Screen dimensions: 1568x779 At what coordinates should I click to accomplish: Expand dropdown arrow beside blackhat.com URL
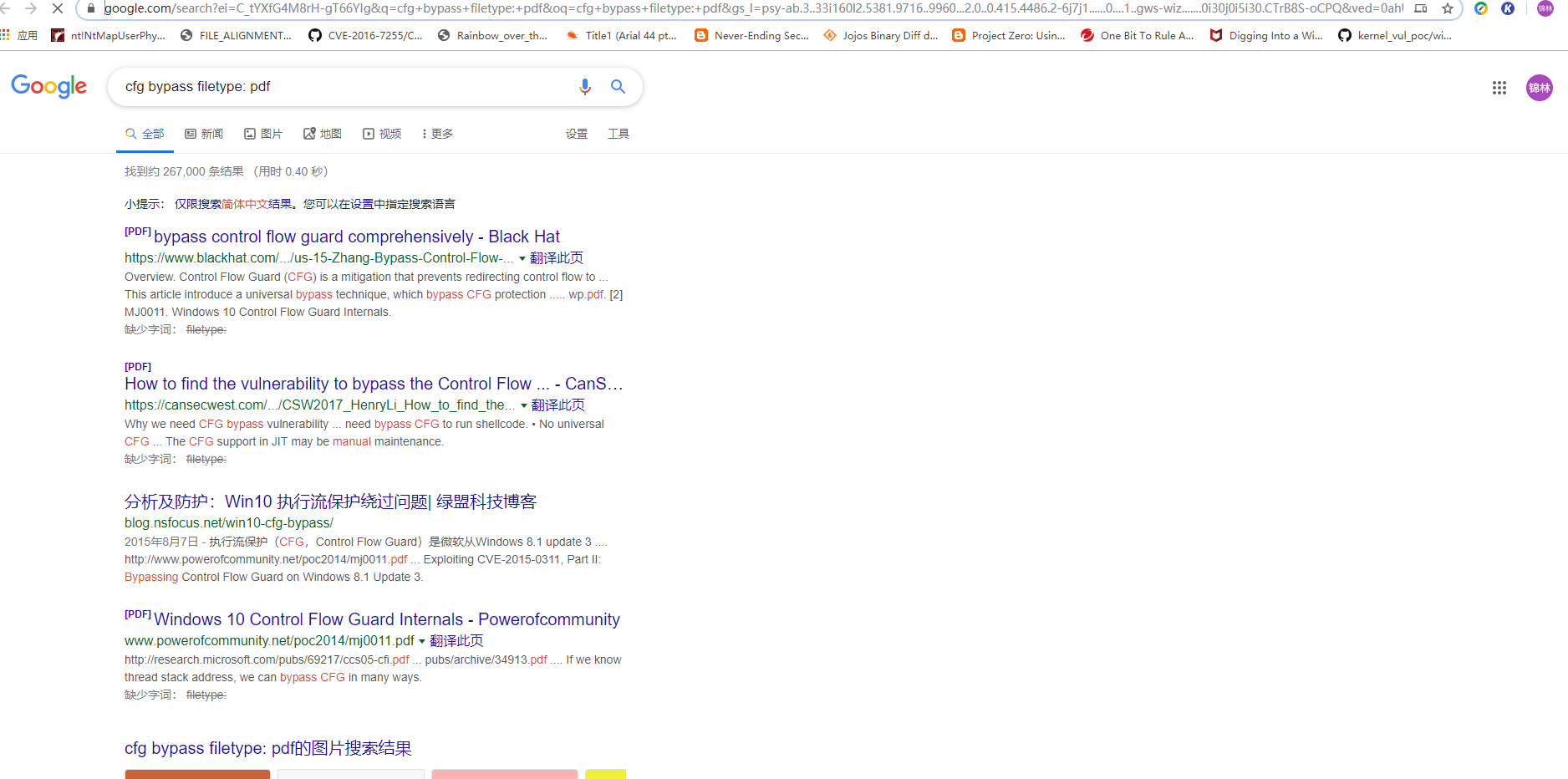point(522,258)
